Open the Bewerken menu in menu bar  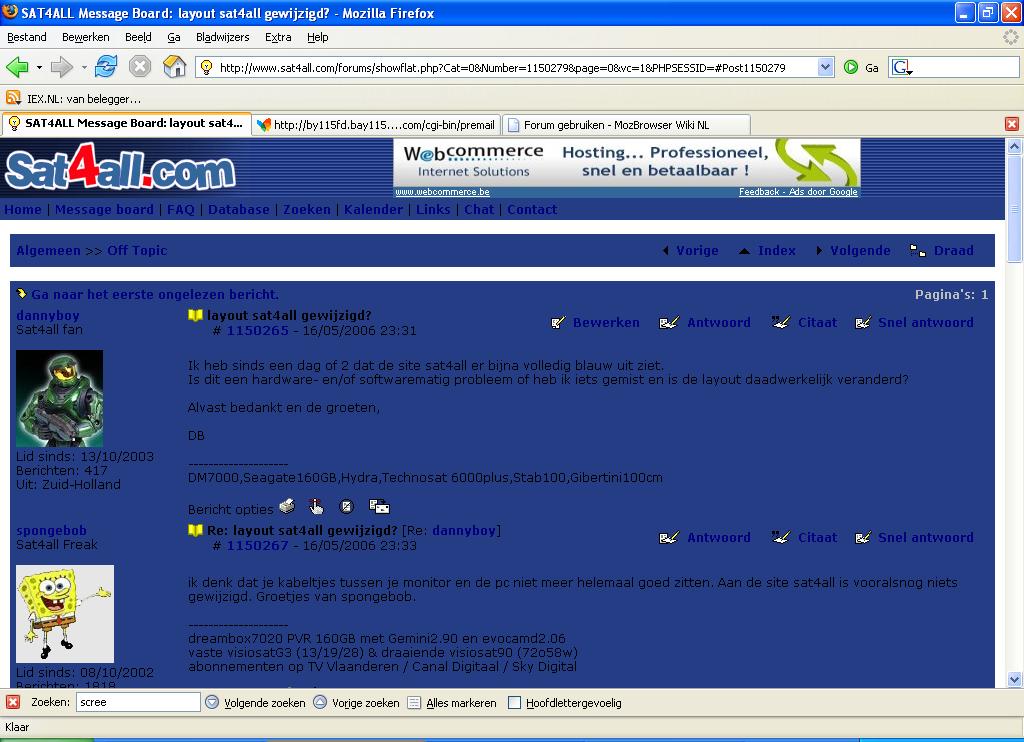(x=86, y=37)
